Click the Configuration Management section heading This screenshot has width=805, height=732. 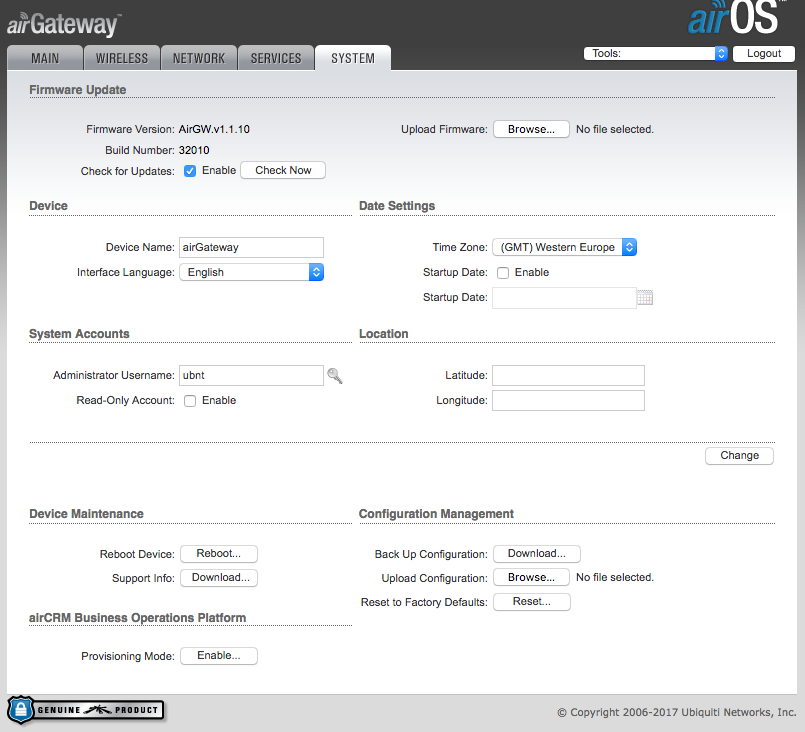coord(436,514)
